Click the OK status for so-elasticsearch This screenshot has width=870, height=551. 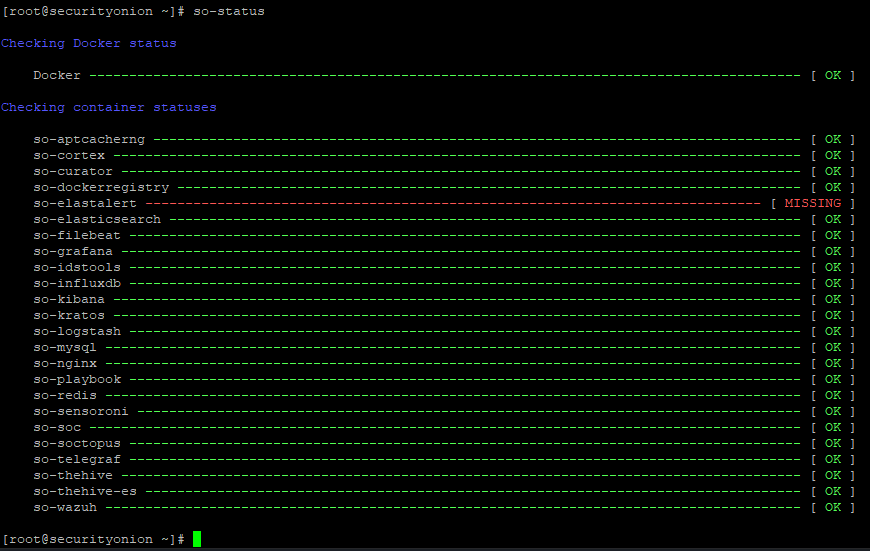(x=833, y=220)
